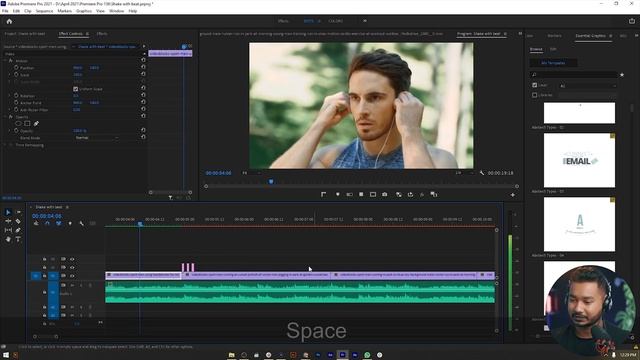640x360 pixels.
Task: Open the File menu
Action: click(x=5, y=11)
